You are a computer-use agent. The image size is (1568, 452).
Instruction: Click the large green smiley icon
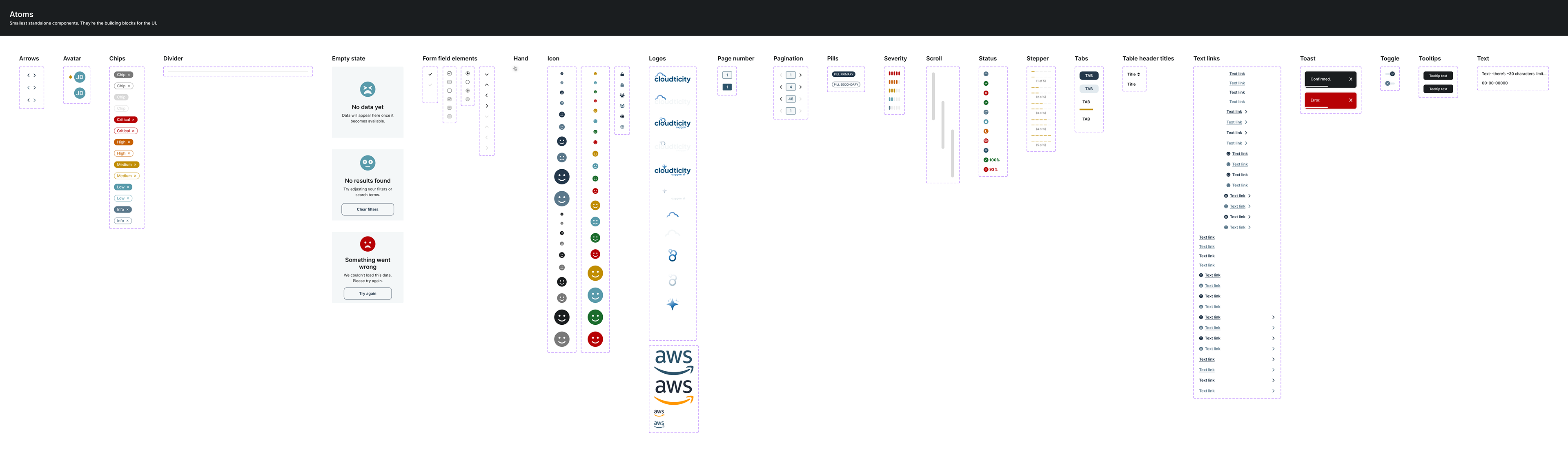tap(595, 317)
